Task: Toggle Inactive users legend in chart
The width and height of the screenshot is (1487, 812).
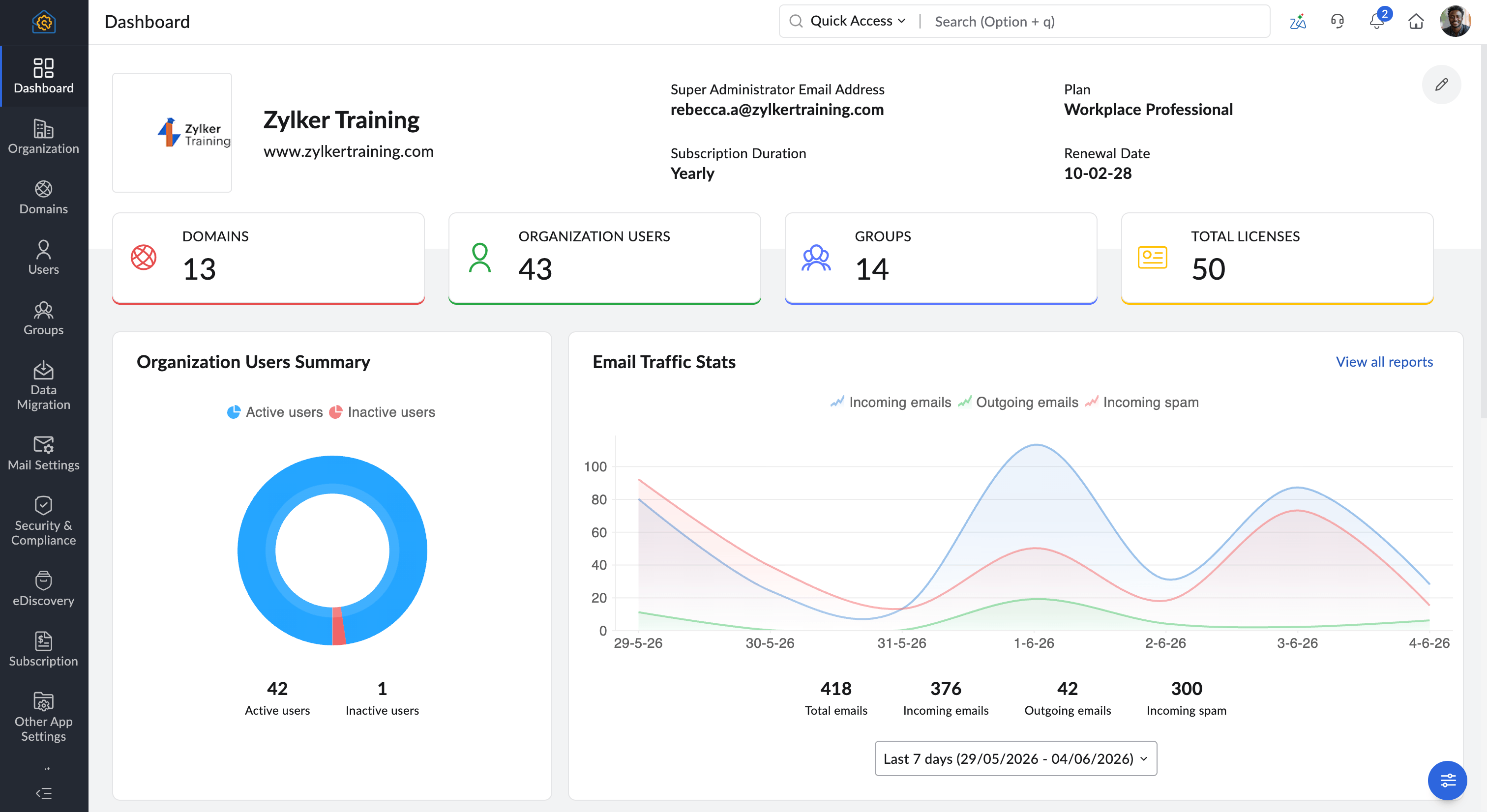Action: (382, 412)
